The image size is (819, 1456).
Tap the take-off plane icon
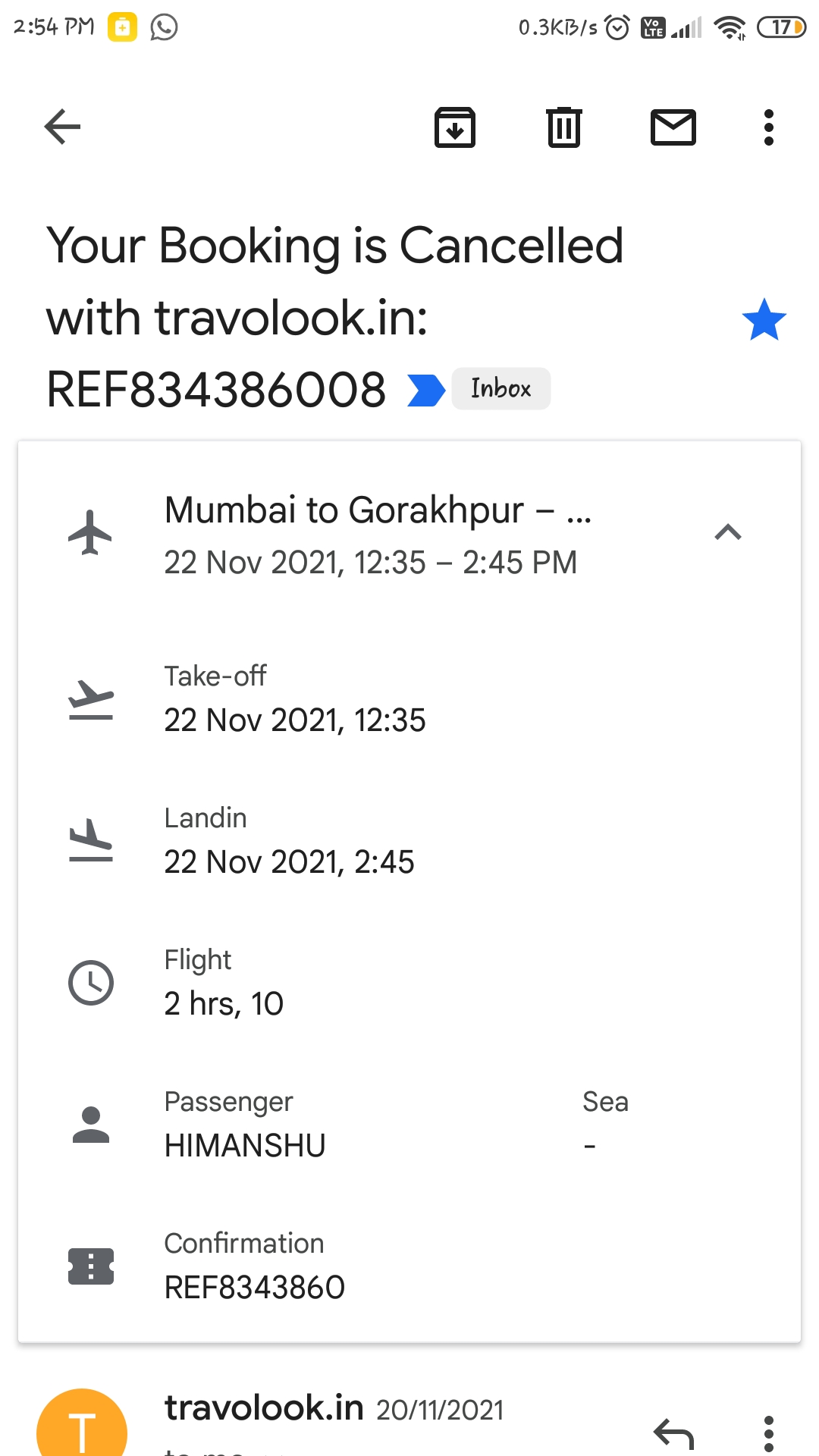coord(90,699)
